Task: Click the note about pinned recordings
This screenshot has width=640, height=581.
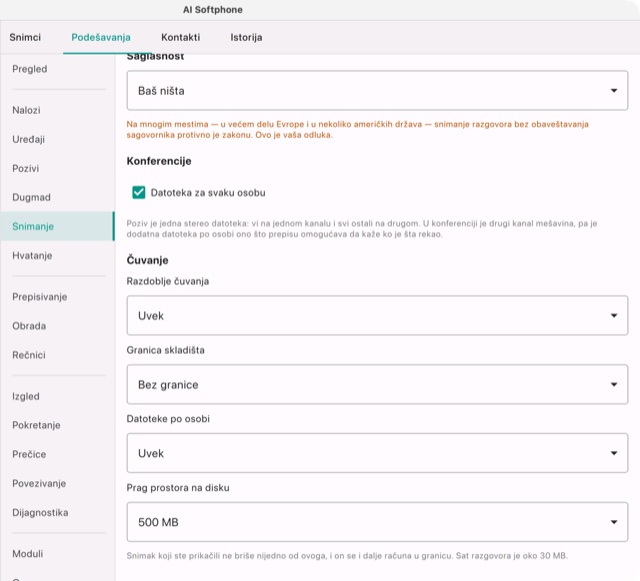Action: click(347, 556)
